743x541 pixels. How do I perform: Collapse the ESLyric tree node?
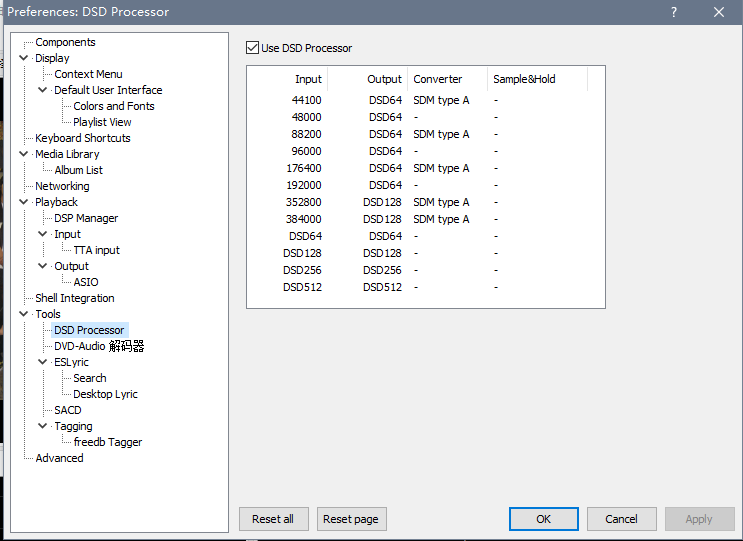[x=43, y=362]
